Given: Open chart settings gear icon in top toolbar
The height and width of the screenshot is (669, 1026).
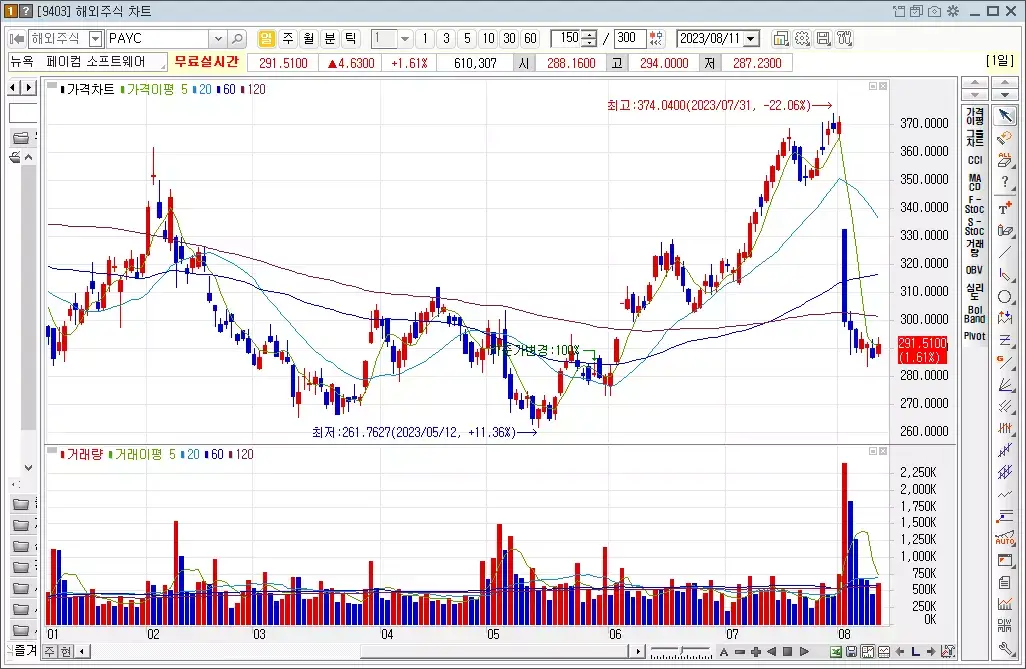Looking at the screenshot, I should (x=802, y=39).
